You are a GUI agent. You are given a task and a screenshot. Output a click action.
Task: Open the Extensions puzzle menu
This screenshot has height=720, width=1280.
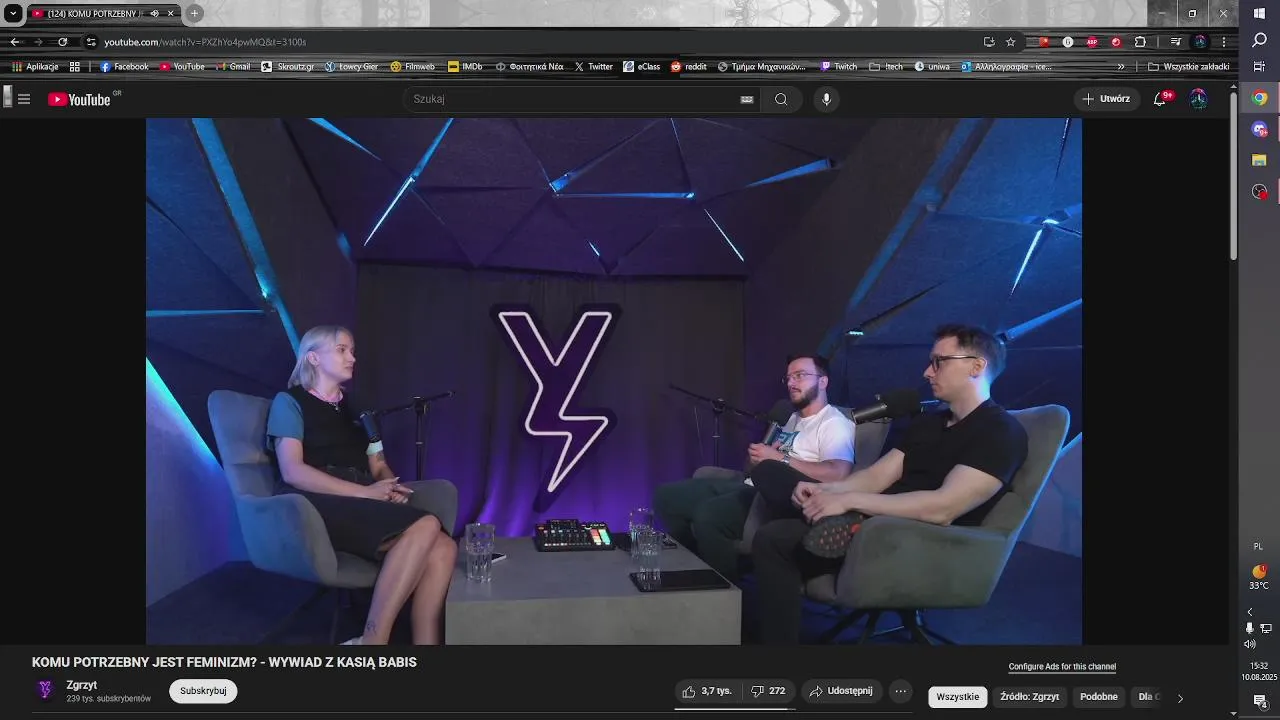click(x=1140, y=42)
